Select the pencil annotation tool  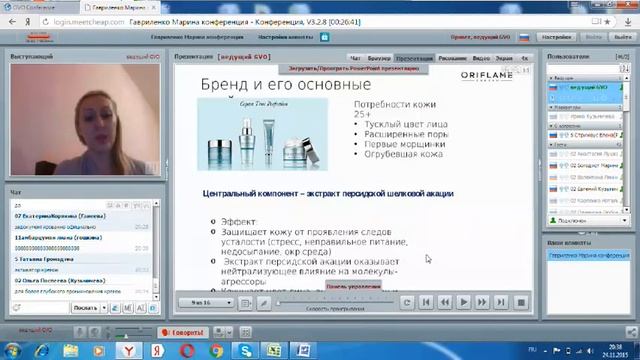point(264,303)
